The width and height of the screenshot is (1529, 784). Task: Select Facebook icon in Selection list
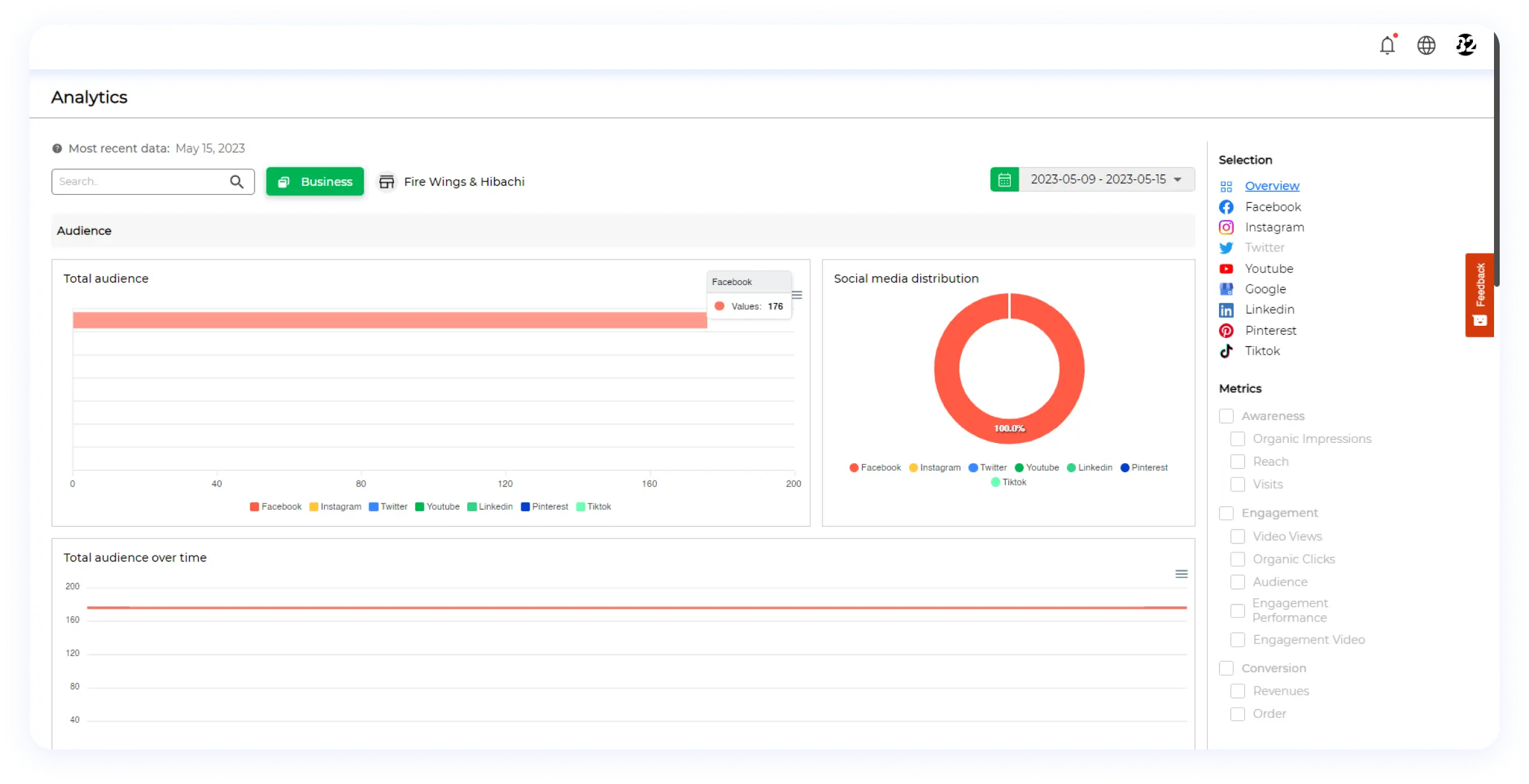tap(1226, 207)
